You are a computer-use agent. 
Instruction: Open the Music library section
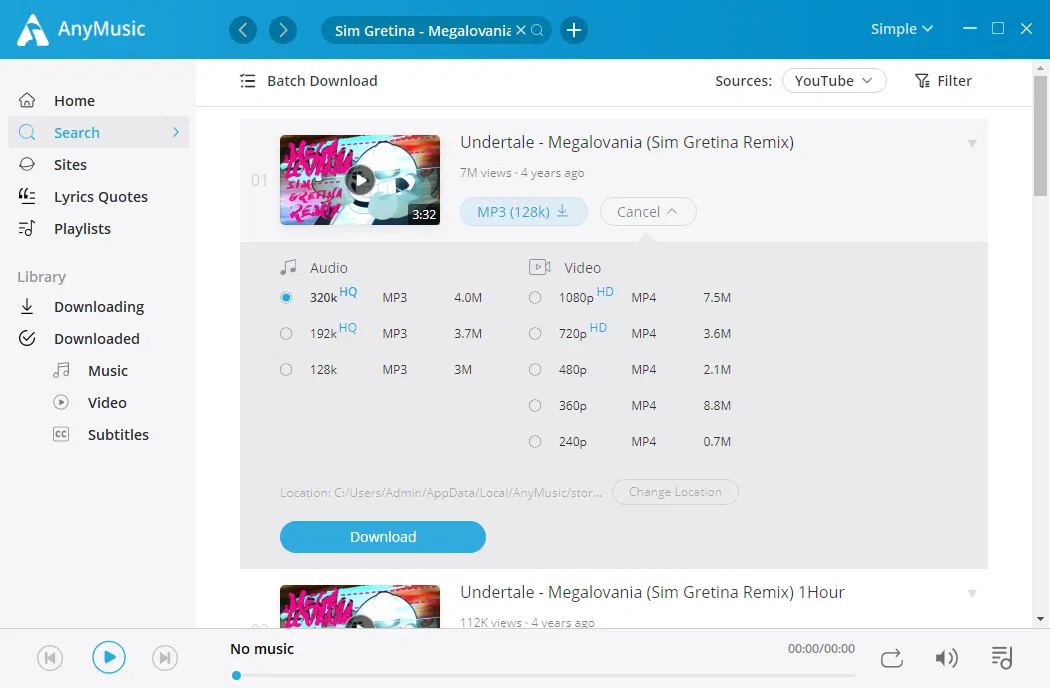point(107,370)
